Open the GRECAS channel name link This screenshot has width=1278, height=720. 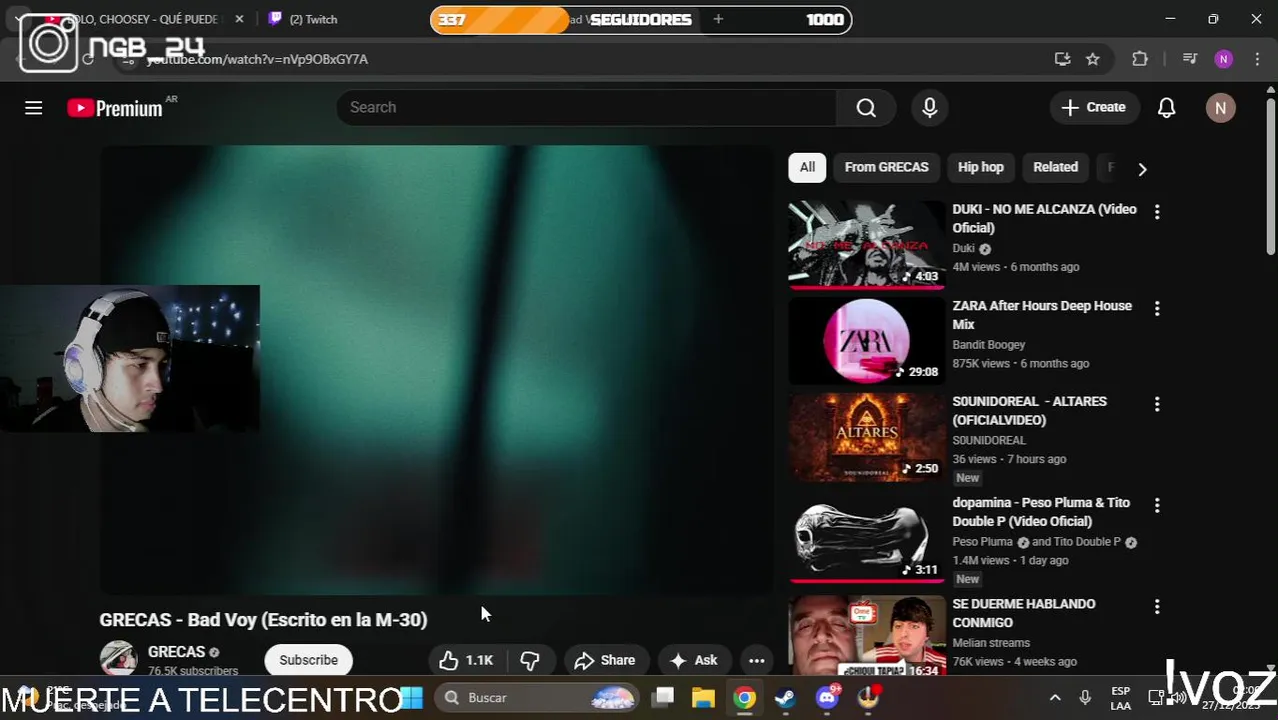pos(176,652)
